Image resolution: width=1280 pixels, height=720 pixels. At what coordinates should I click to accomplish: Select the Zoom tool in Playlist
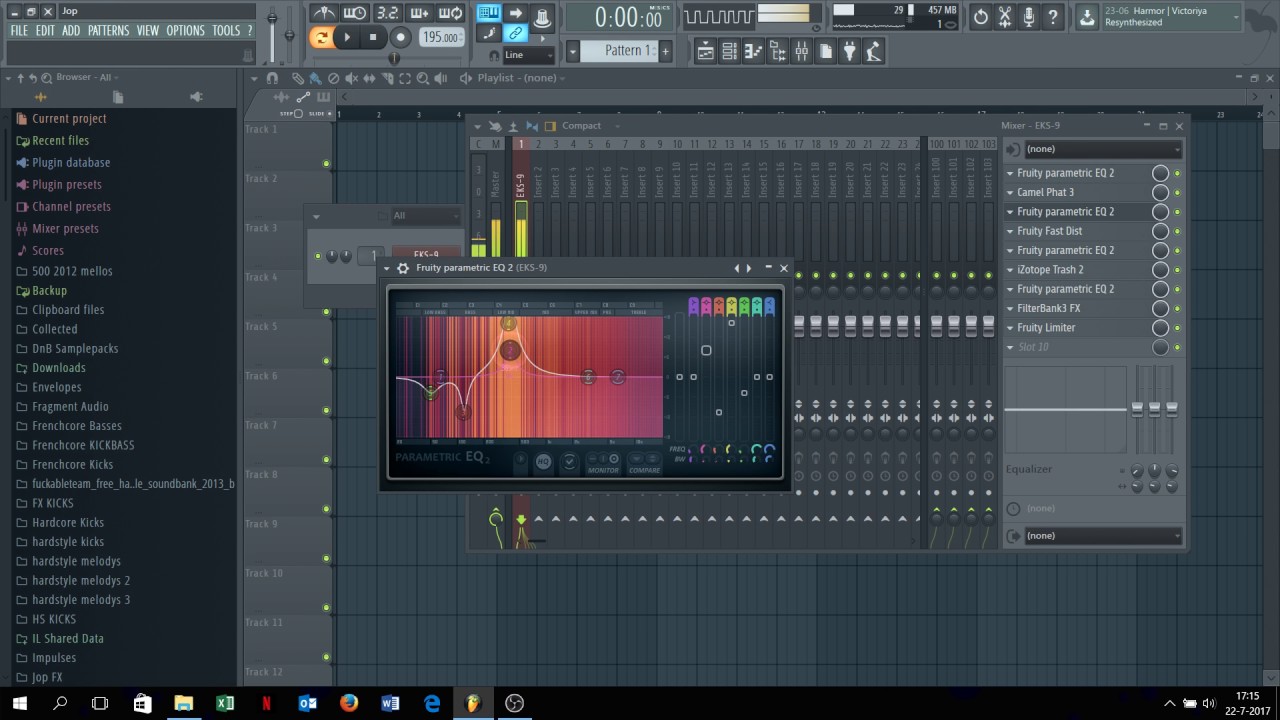tap(423, 78)
